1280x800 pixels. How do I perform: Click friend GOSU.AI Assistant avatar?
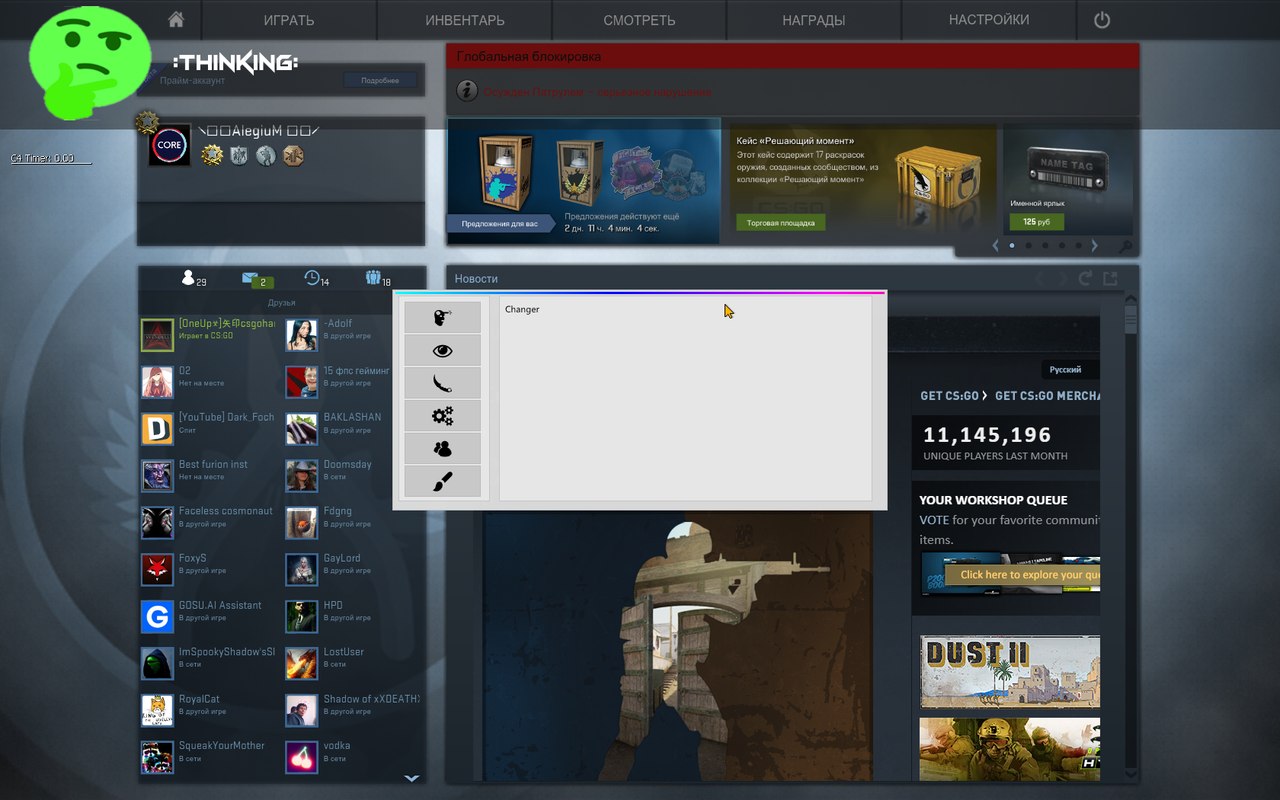click(157, 617)
